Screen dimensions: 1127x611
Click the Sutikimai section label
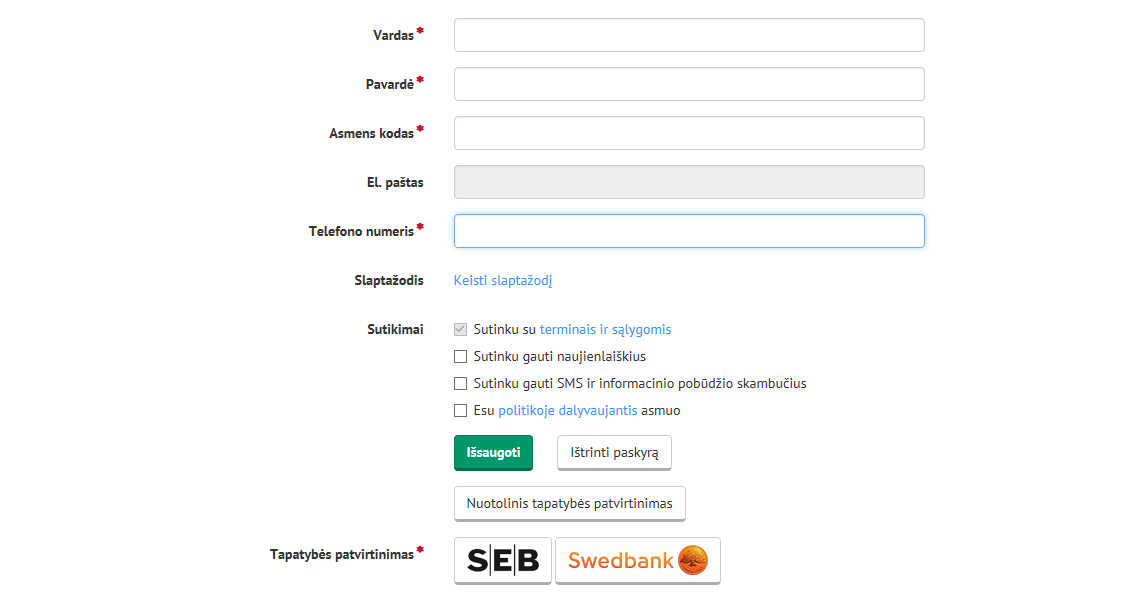point(395,329)
